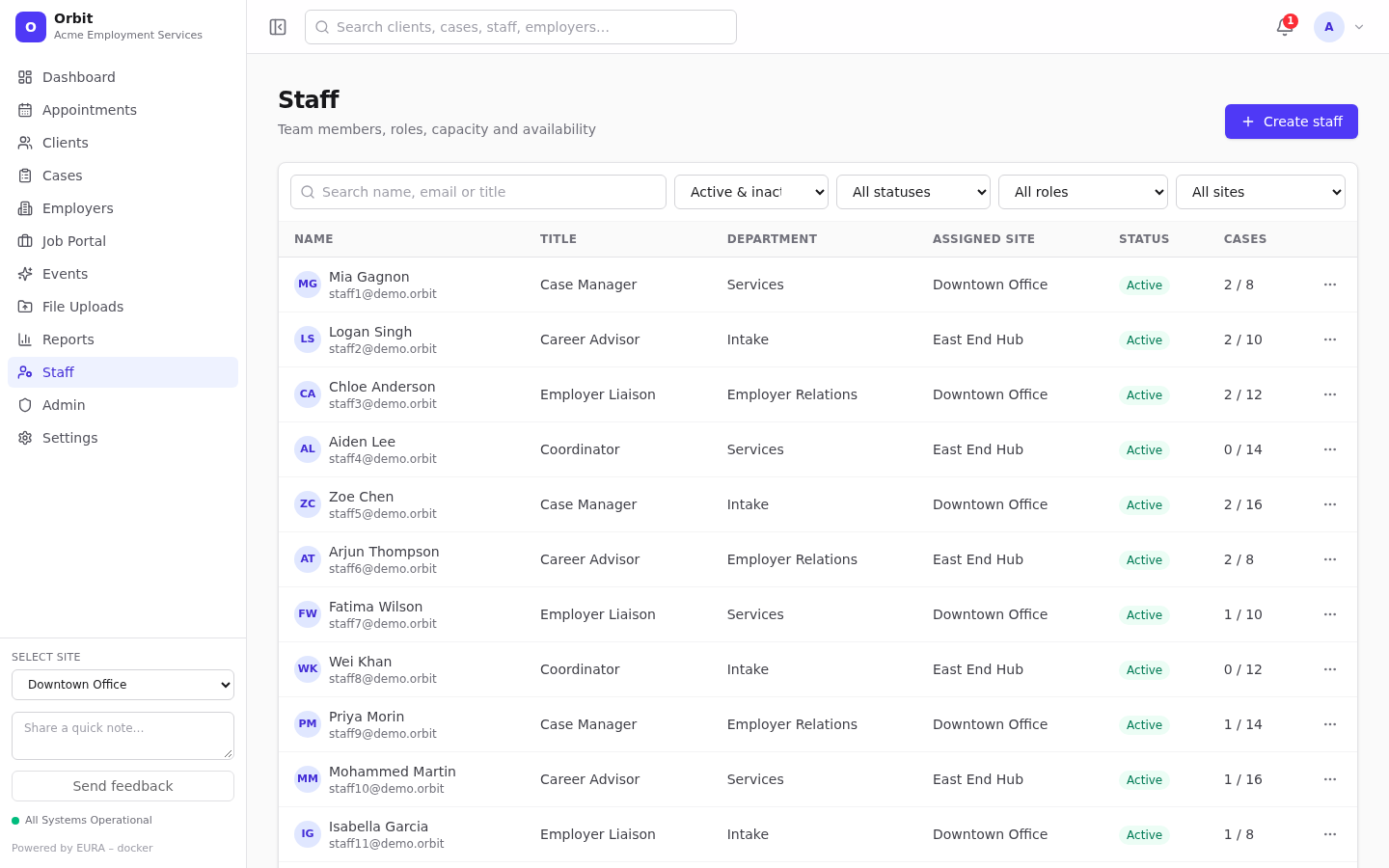Click the user avatar A in header

[1329, 27]
